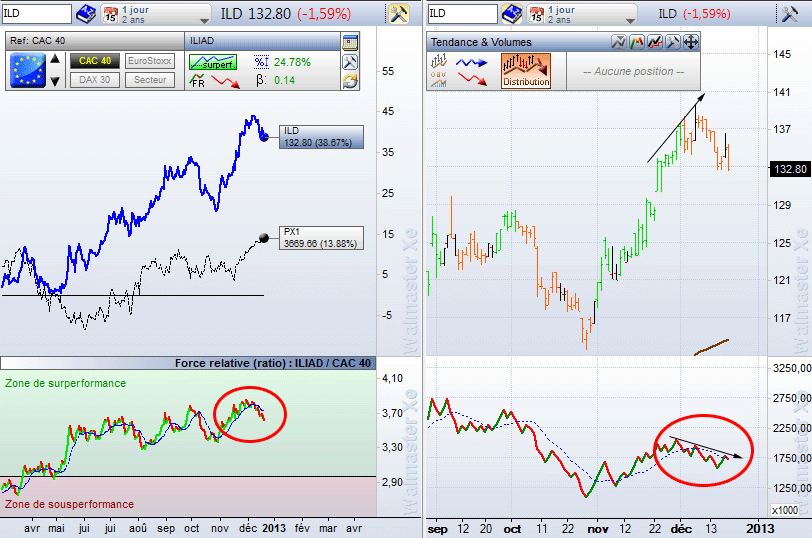Click the European flag market icon

point(28,70)
